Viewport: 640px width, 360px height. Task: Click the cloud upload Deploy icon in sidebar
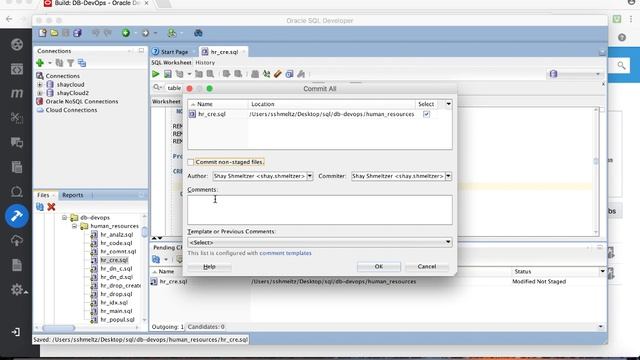click(17, 240)
